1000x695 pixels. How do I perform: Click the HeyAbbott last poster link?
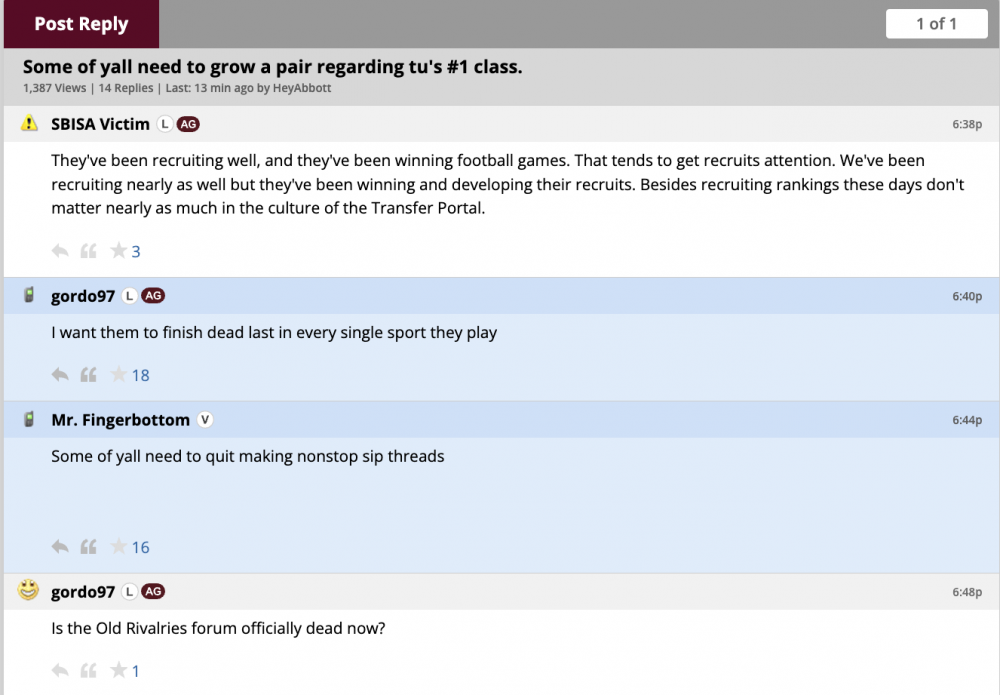click(x=302, y=88)
